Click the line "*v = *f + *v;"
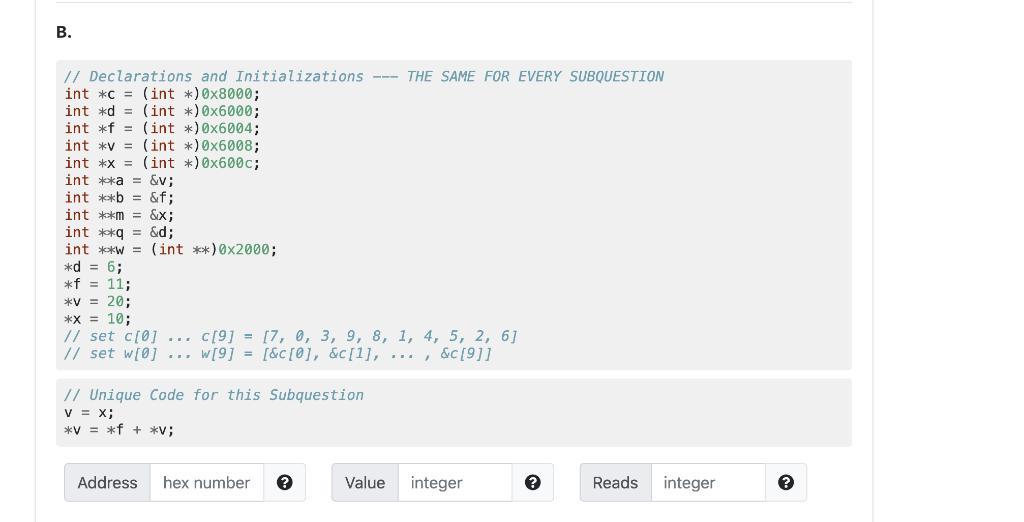 (120, 430)
